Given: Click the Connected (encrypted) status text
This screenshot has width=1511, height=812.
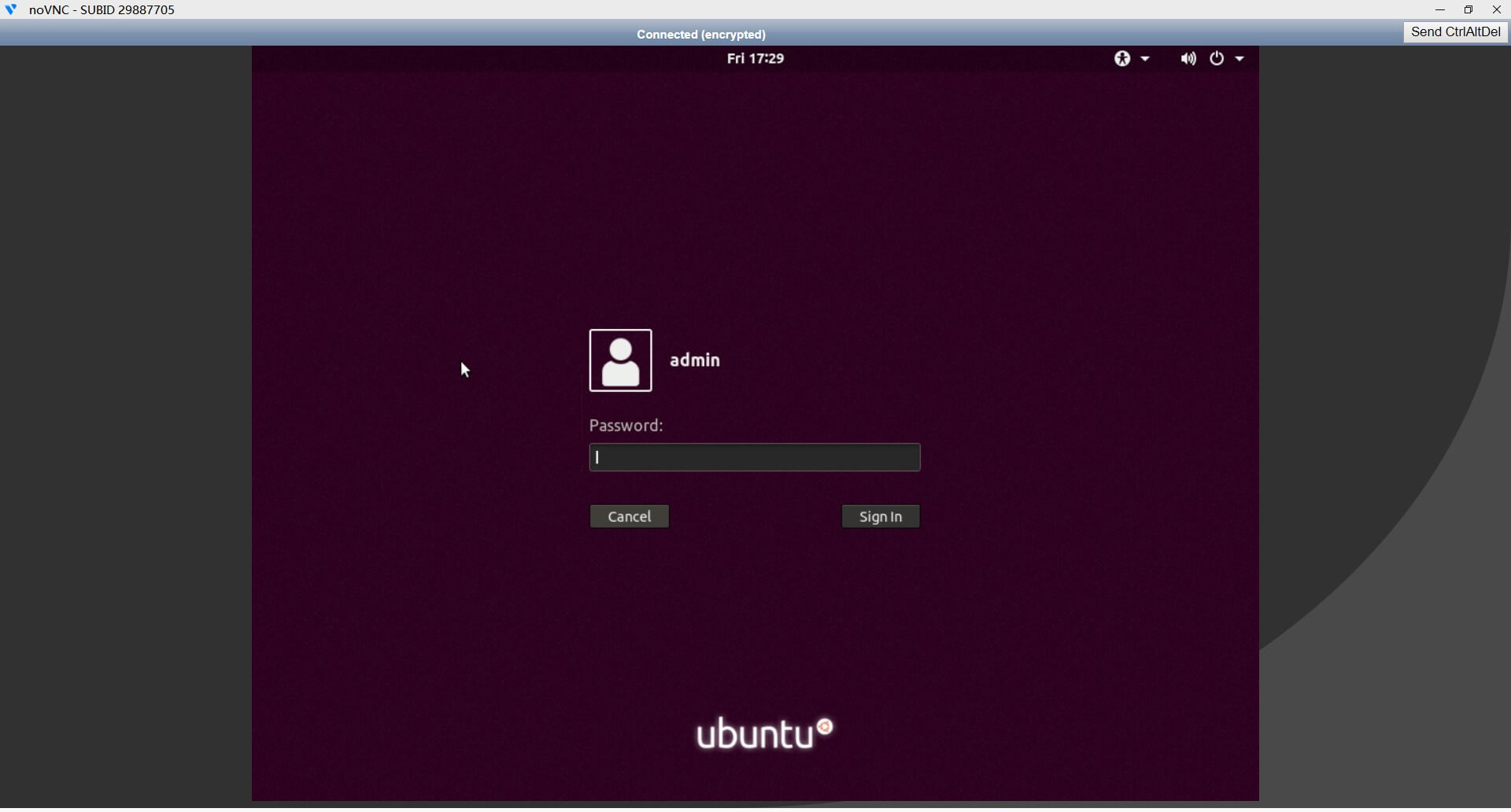Looking at the screenshot, I should 701,35.
